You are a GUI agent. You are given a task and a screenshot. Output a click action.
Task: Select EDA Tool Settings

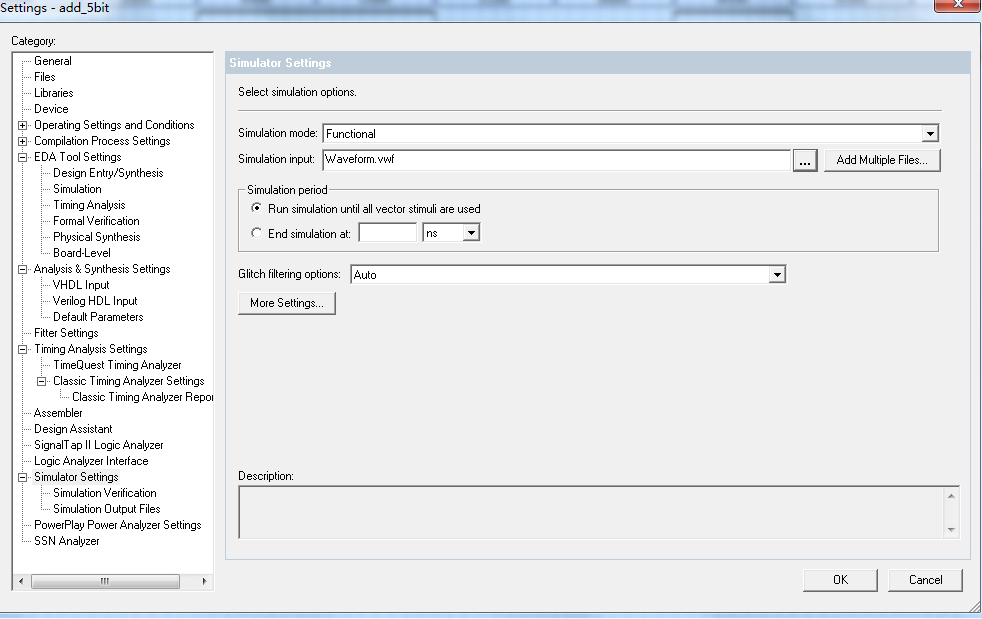point(78,157)
